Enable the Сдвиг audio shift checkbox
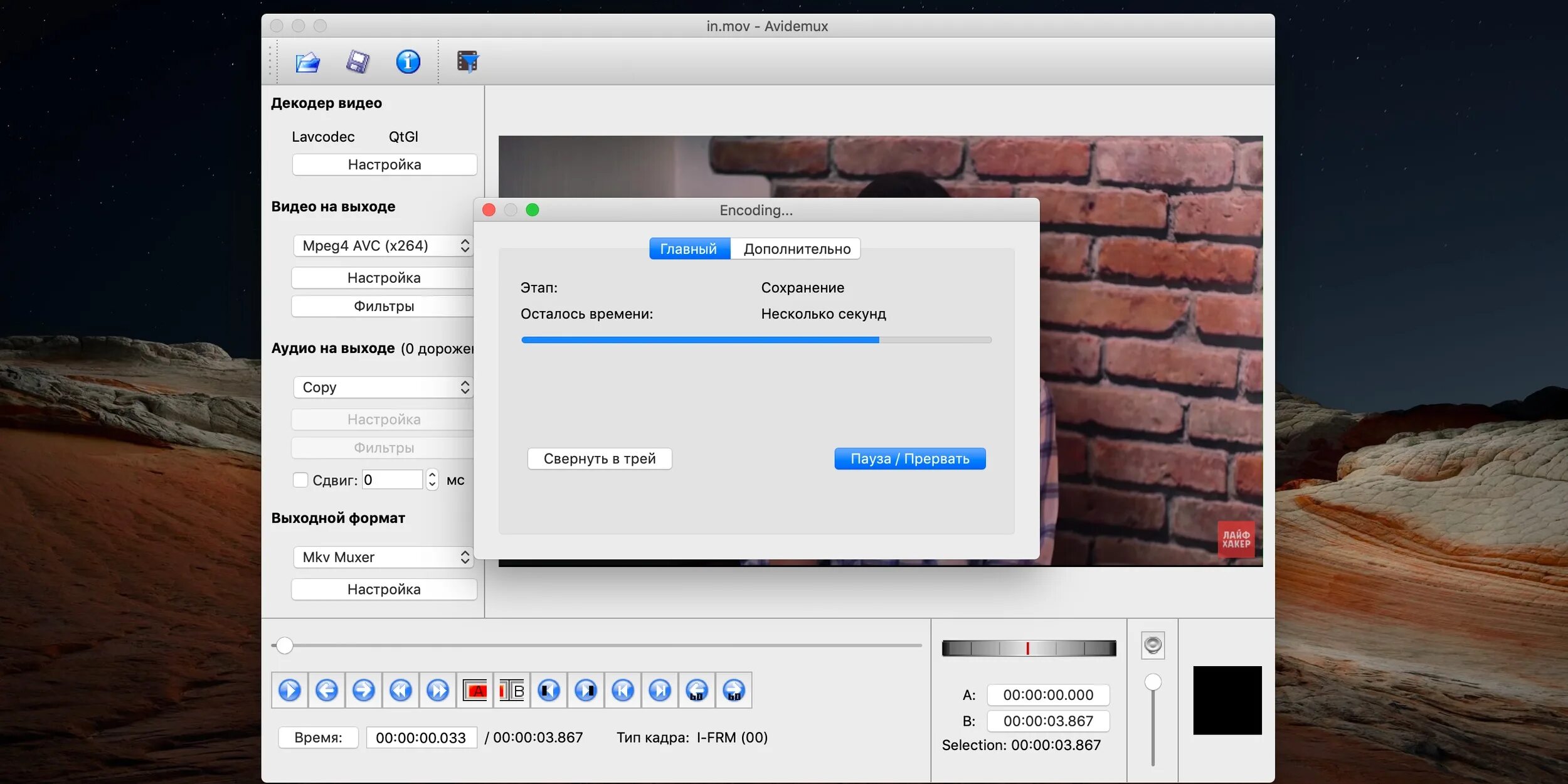This screenshot has height=784, width=1568. (300, 480)
